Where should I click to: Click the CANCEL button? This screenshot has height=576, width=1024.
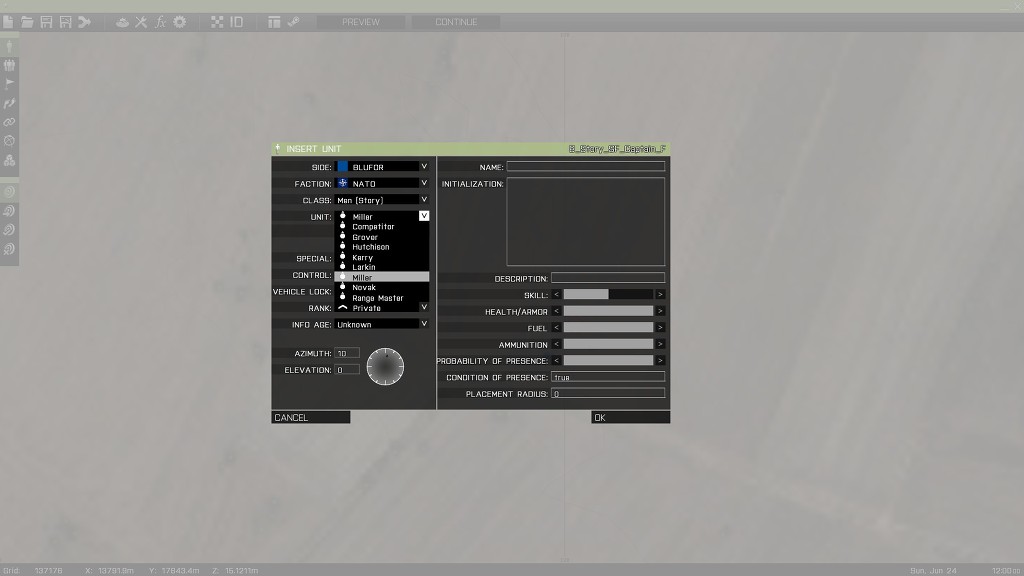[x=310, y=417]
